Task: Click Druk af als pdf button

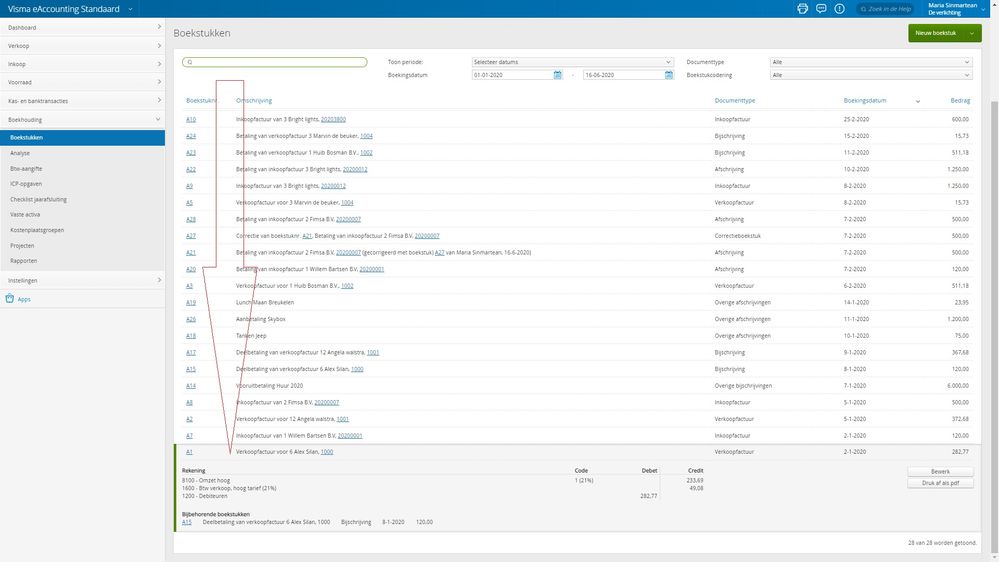Action: coord(940,483)
